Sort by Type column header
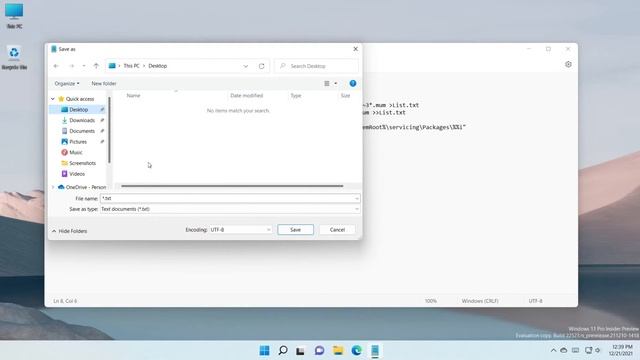 tap(296, 96)
